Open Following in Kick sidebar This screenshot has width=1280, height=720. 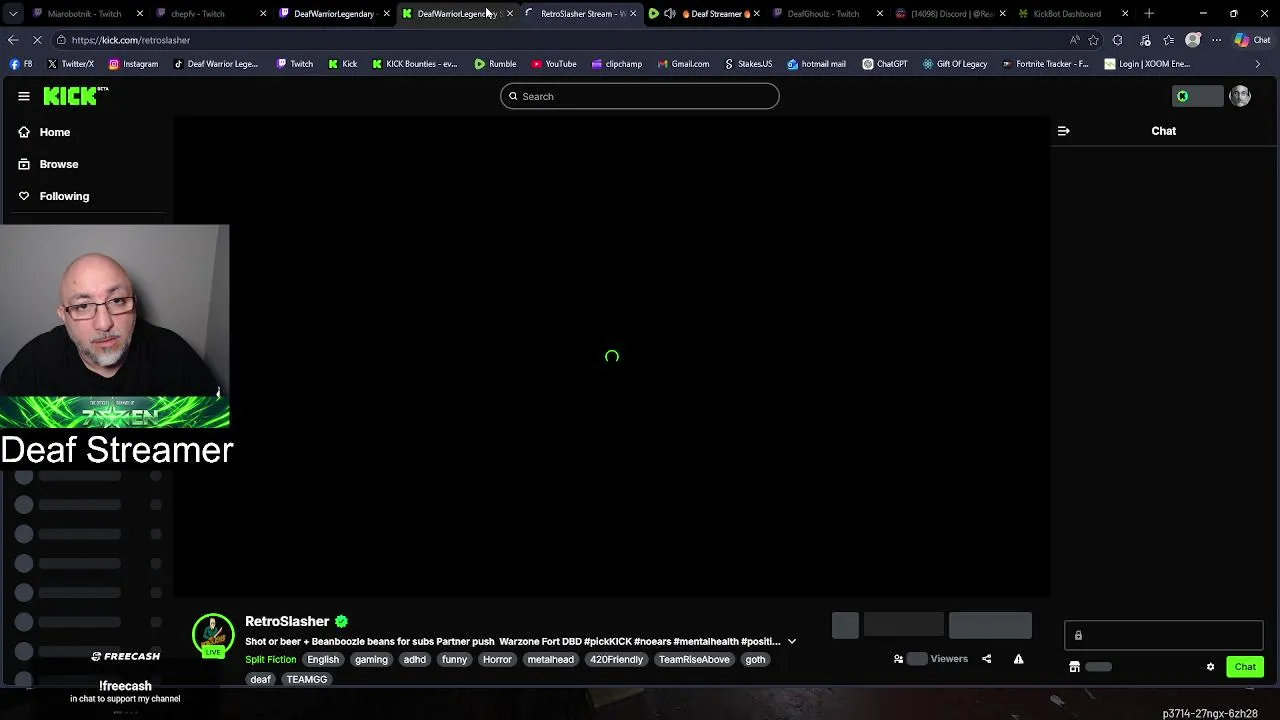64,196
